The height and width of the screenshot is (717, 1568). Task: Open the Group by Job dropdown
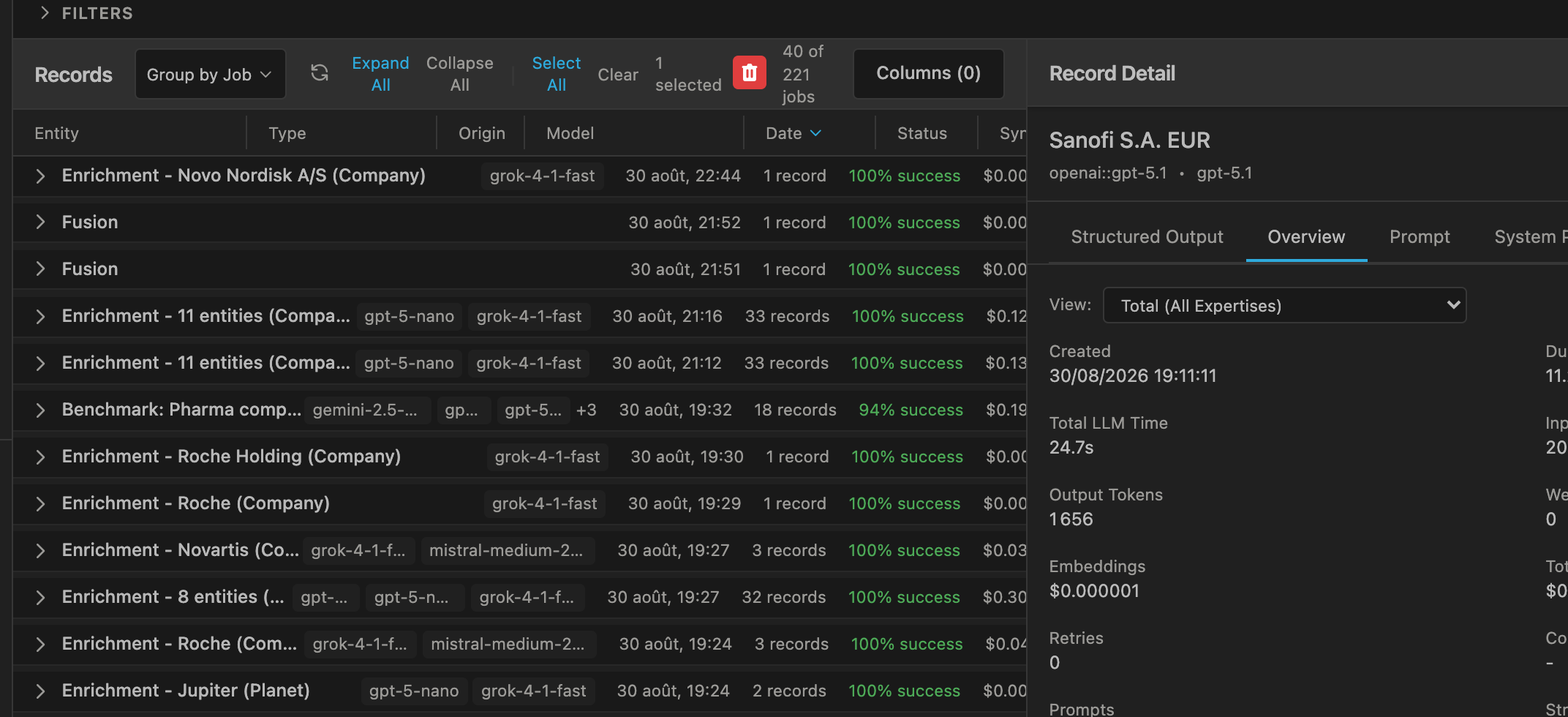tap(210, 74)
